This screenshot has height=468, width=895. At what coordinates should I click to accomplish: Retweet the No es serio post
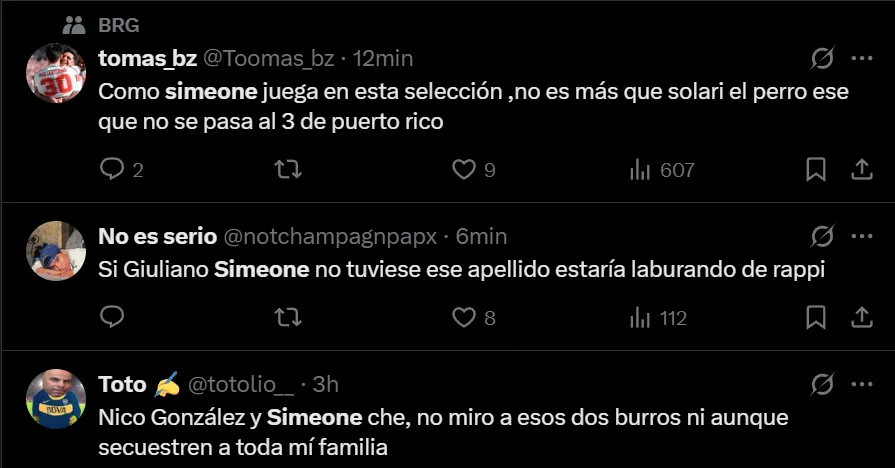[287, 318]
